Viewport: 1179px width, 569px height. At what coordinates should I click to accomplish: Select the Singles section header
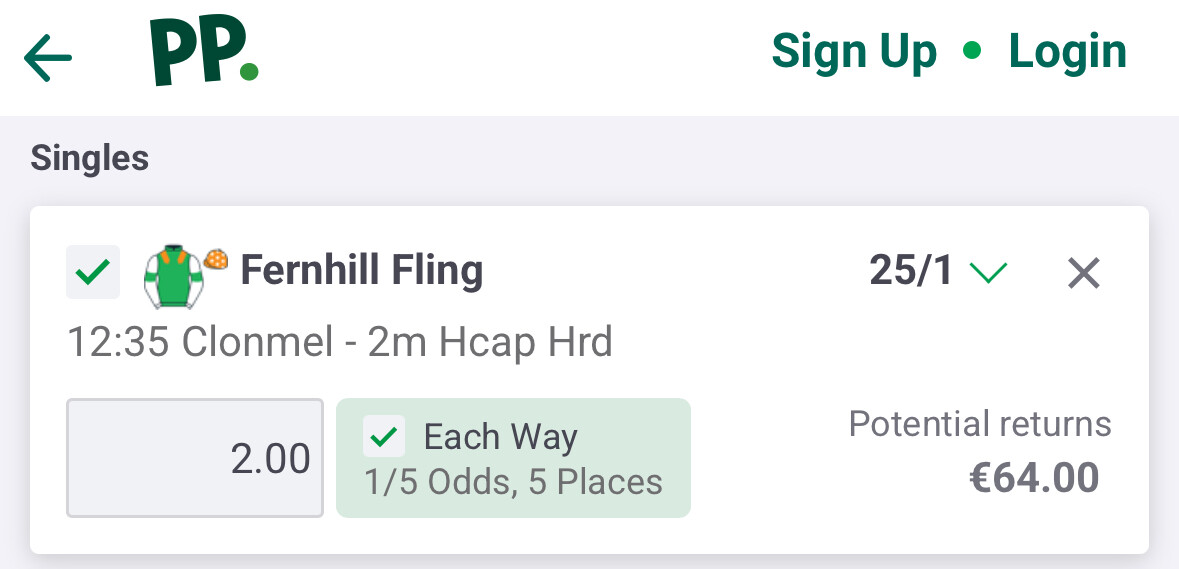[x=90, y=158]
